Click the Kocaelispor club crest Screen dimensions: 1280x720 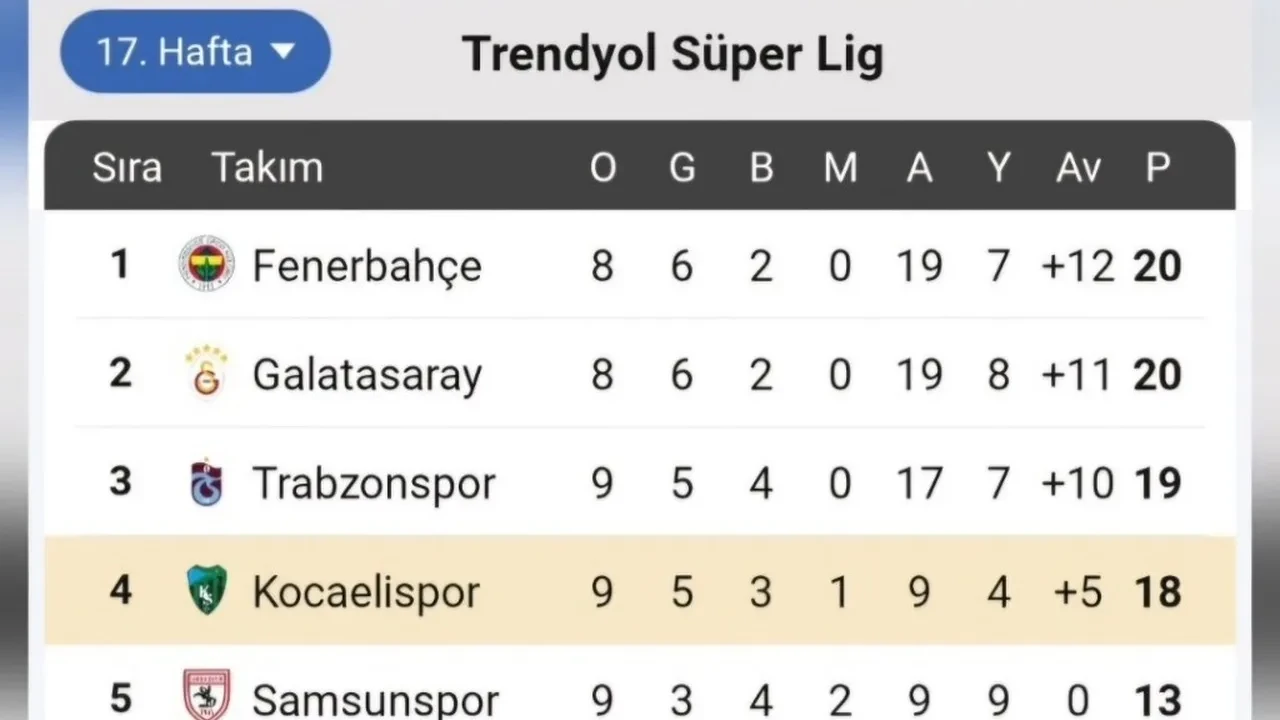pos(207,590)
